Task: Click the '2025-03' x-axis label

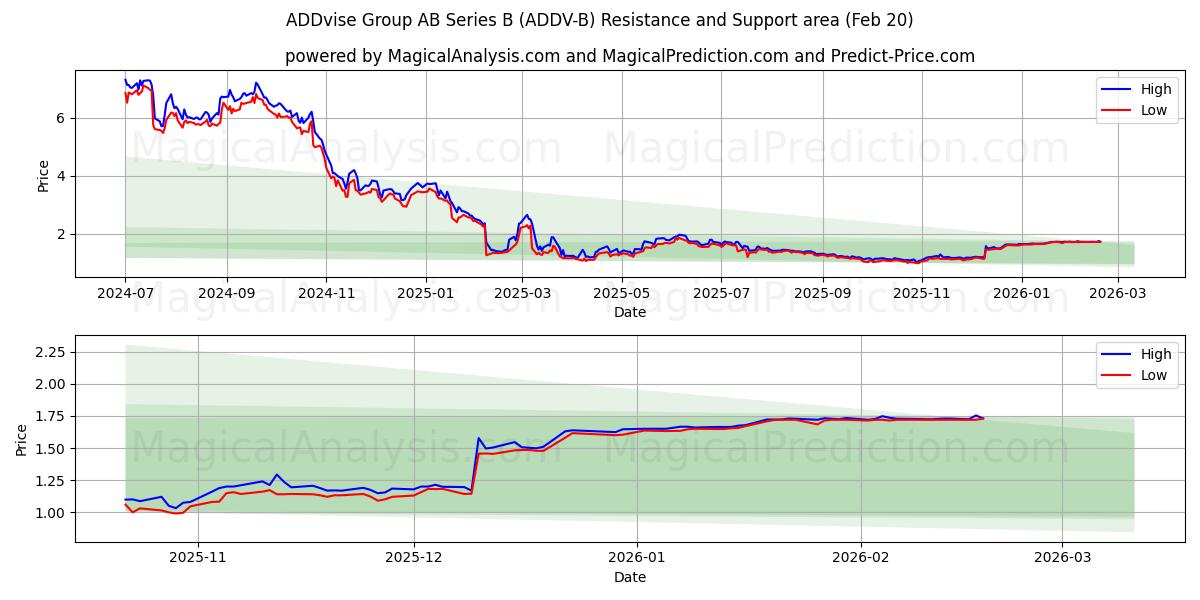Action: coord(524,294)
